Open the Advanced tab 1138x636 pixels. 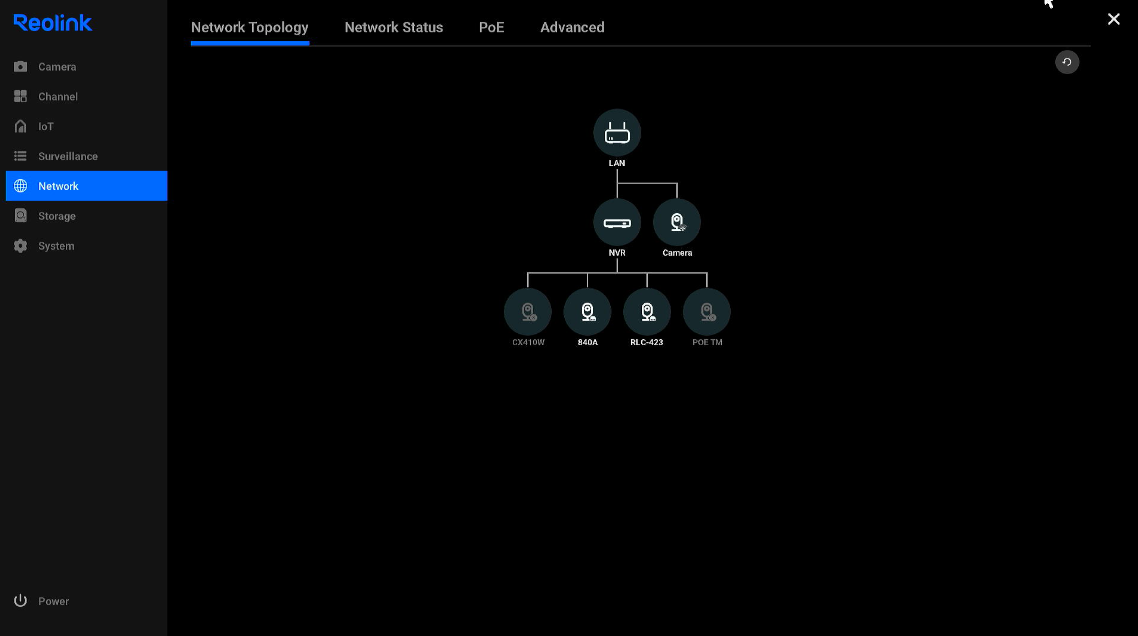[572, 28]
